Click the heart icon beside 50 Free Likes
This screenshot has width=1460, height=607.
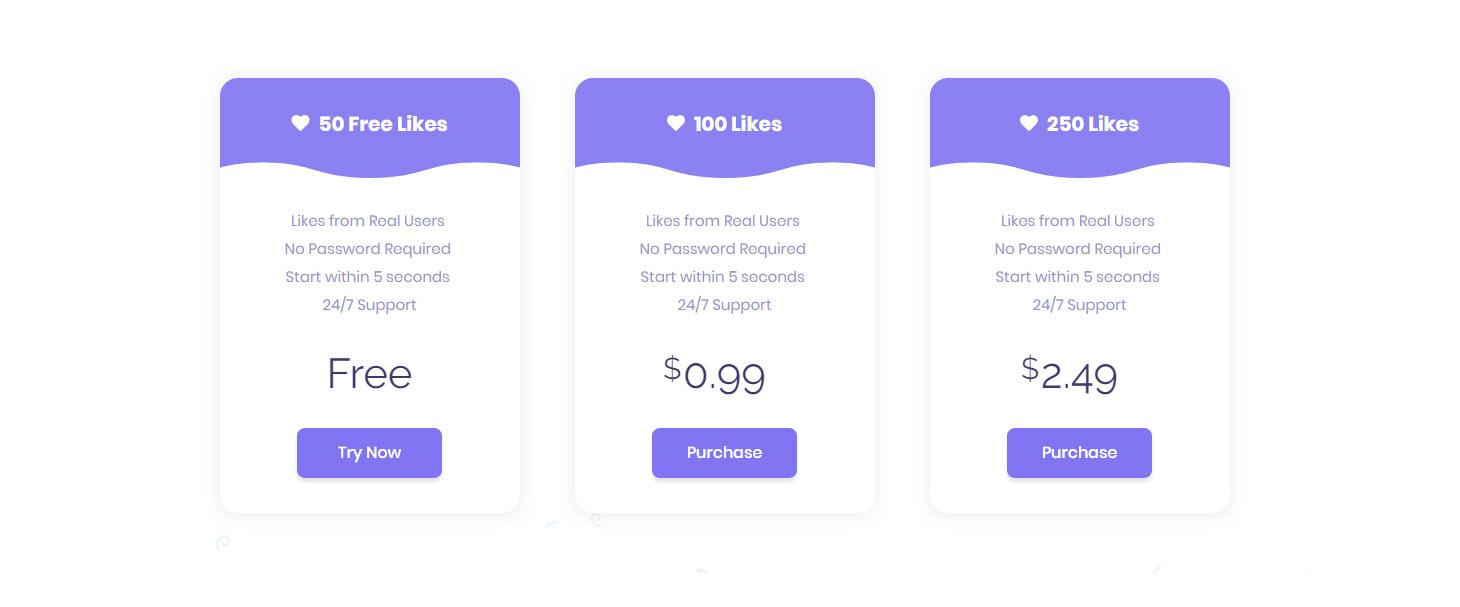(x=300, y=123)
